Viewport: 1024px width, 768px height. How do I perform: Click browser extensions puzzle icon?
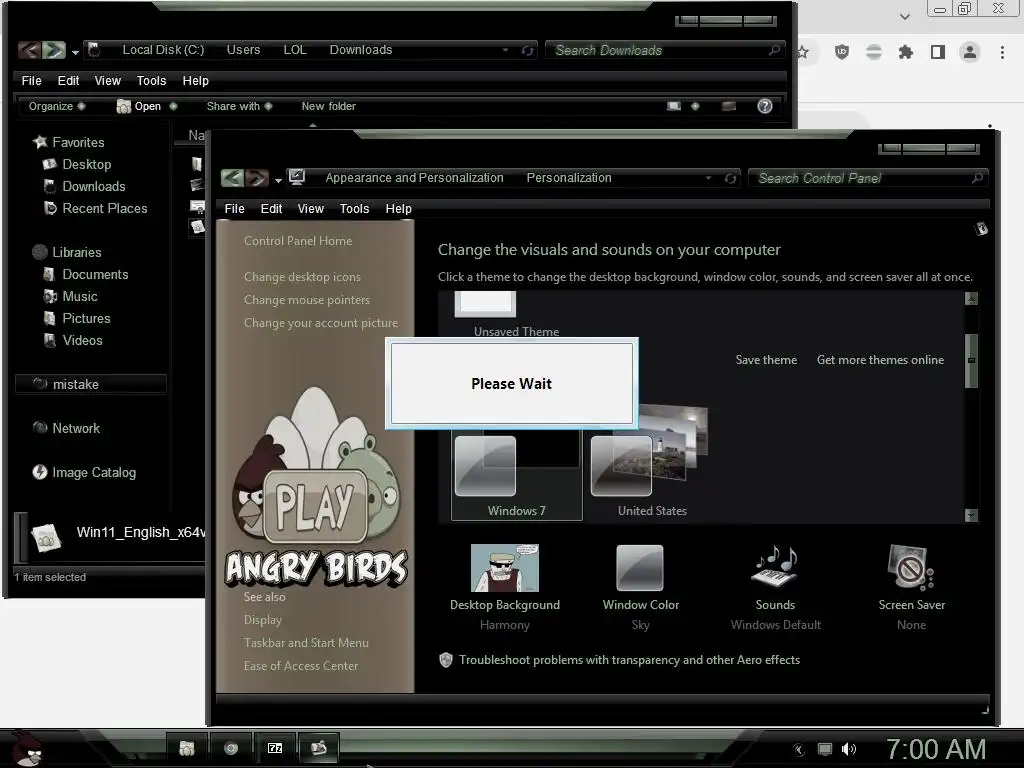click(x=905, y=52)
